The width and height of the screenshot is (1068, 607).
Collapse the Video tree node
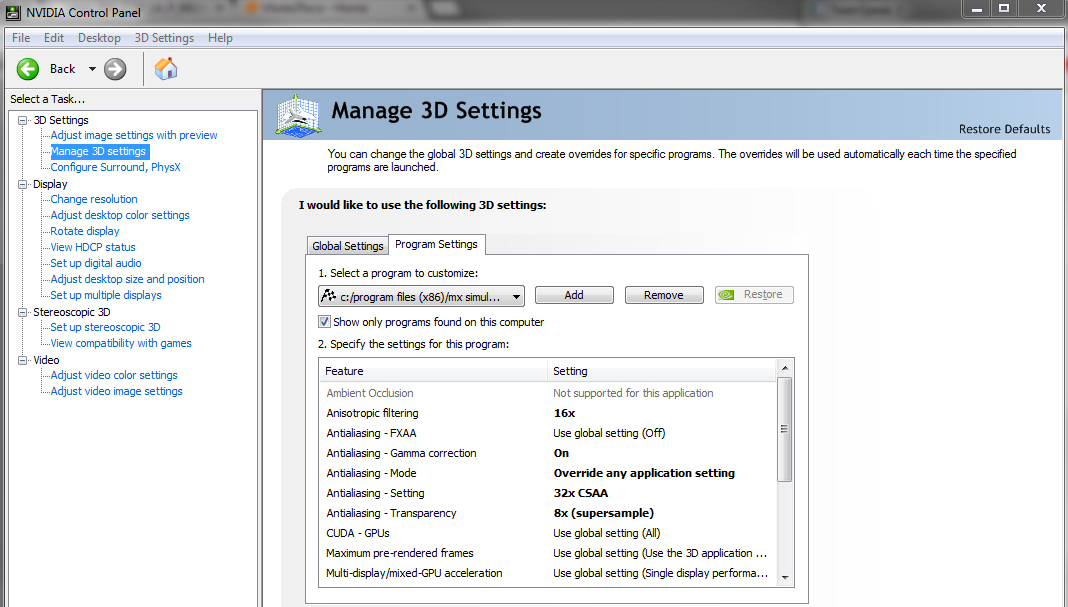tap(22, 360)
